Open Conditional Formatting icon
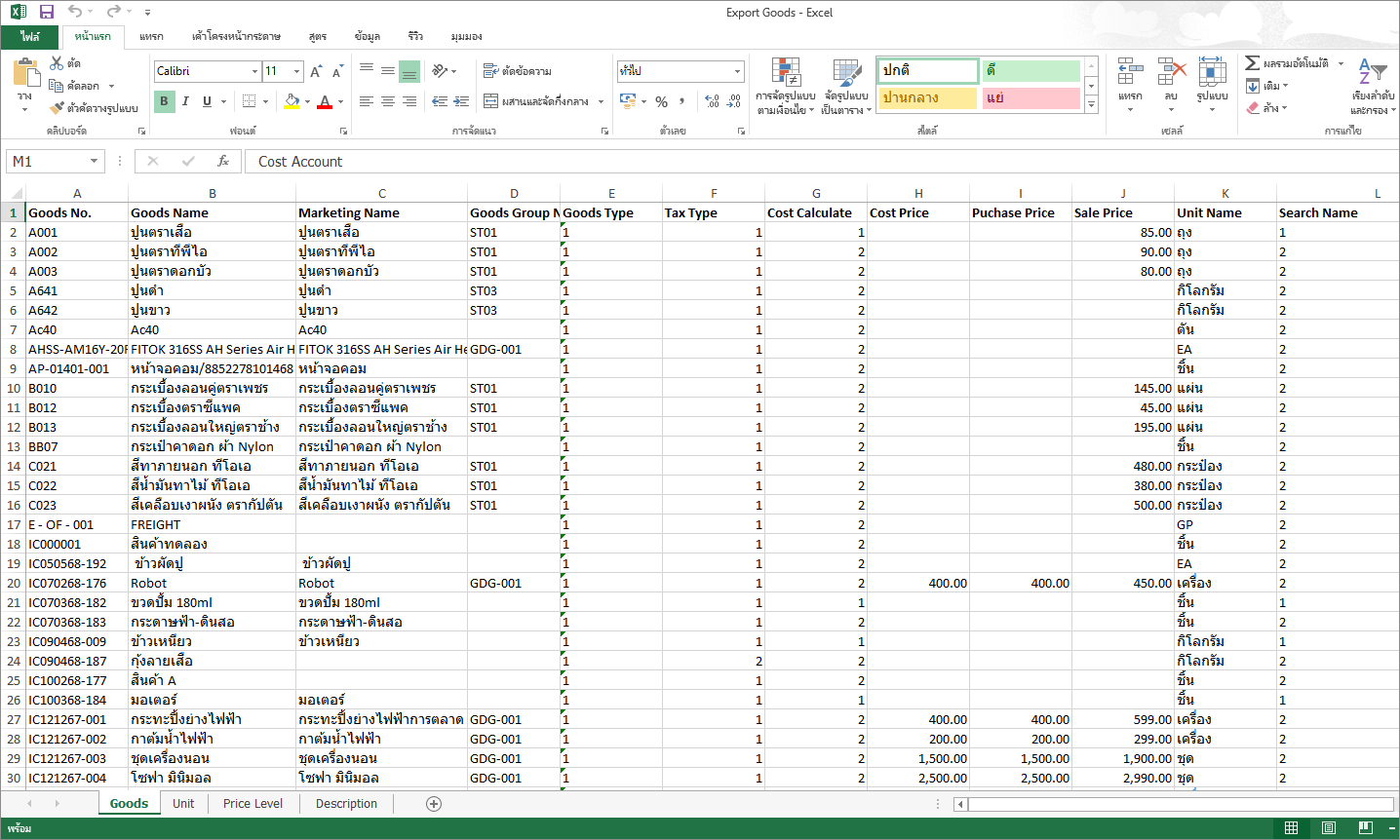 (785, 73)
